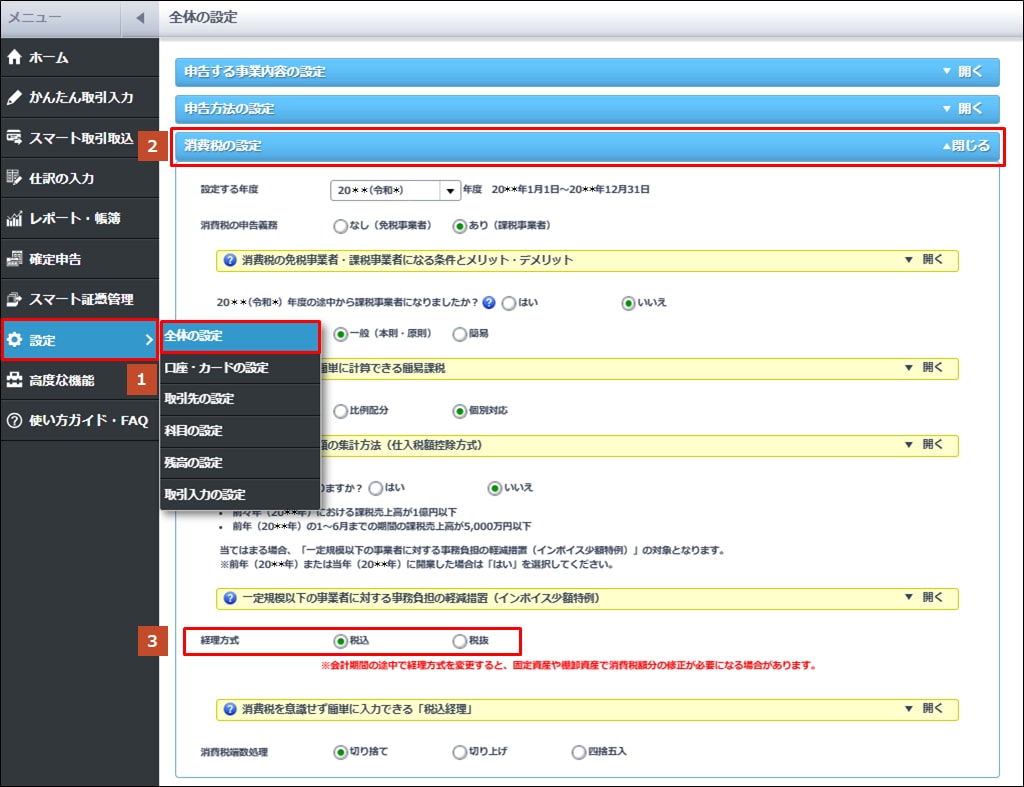Image resolution: width=1024 pixels, height=787 pixels.
Task: Click the 確定申告 document icon
Action: 14,259
